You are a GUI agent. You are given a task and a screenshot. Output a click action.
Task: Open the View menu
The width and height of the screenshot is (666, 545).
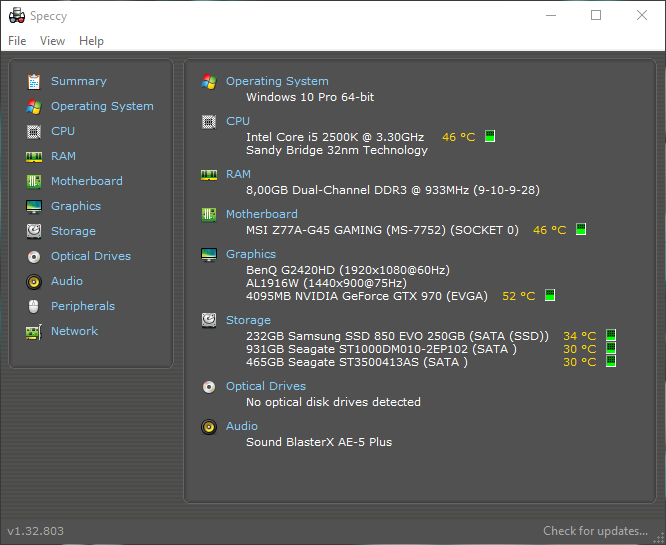(x=52, y=41)
